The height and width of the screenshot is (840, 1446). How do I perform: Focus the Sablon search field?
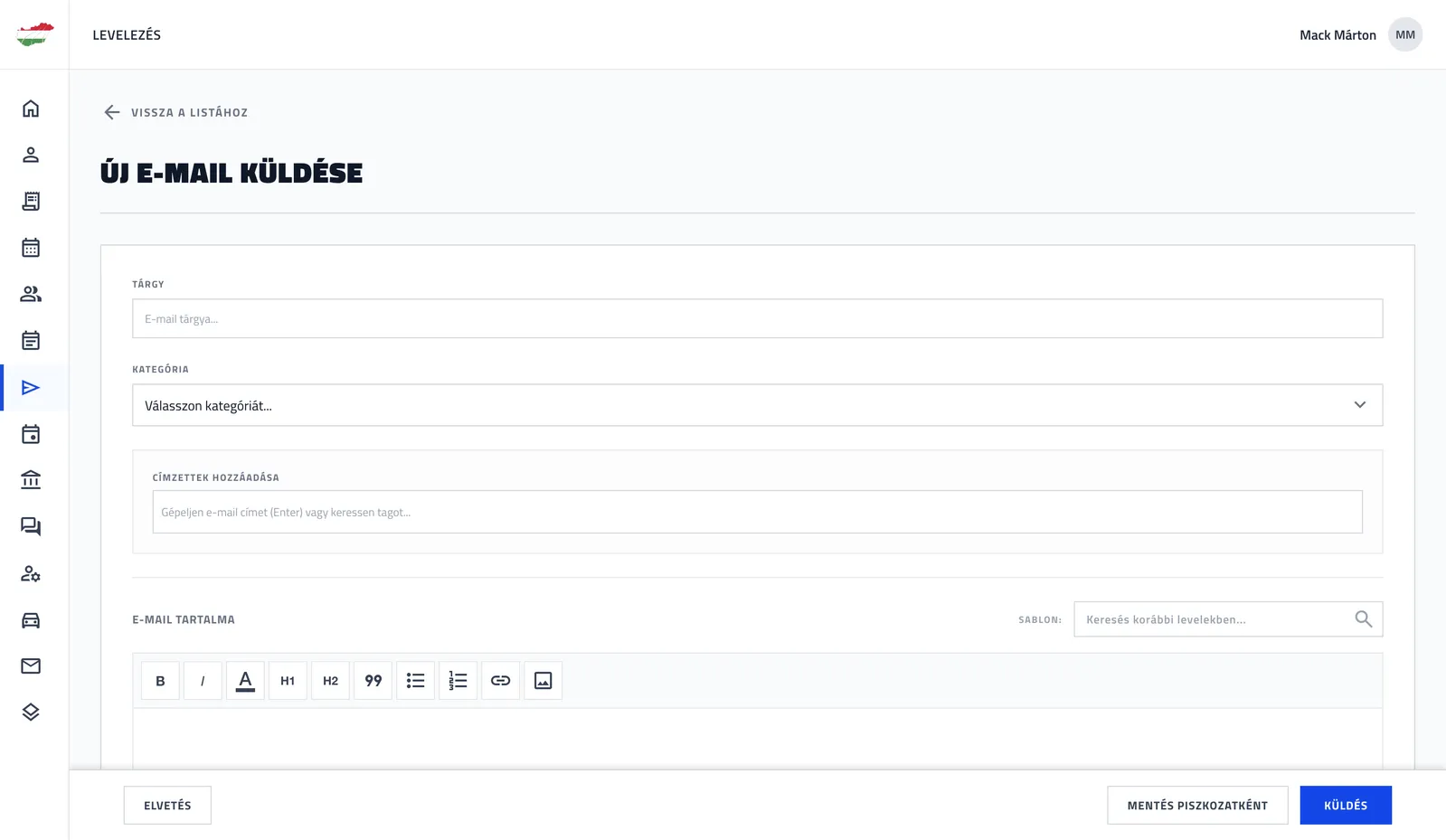(1228, 619)
